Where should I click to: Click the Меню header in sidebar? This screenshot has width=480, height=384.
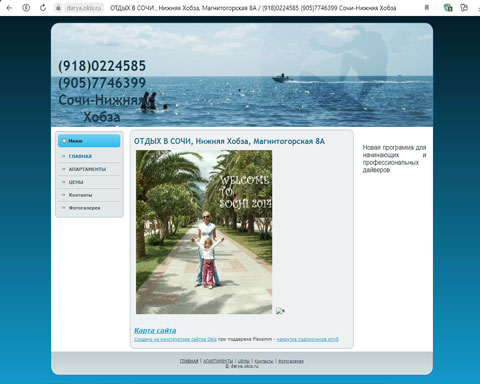[89, 141]
